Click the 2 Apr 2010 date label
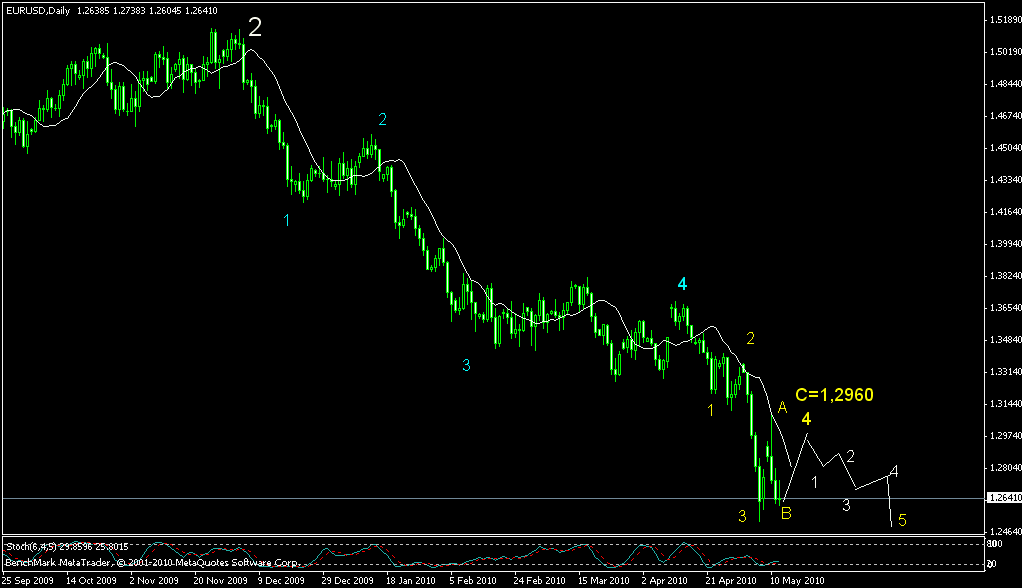The height and width of the screenshot is (588, 1022). coord(664,580)
